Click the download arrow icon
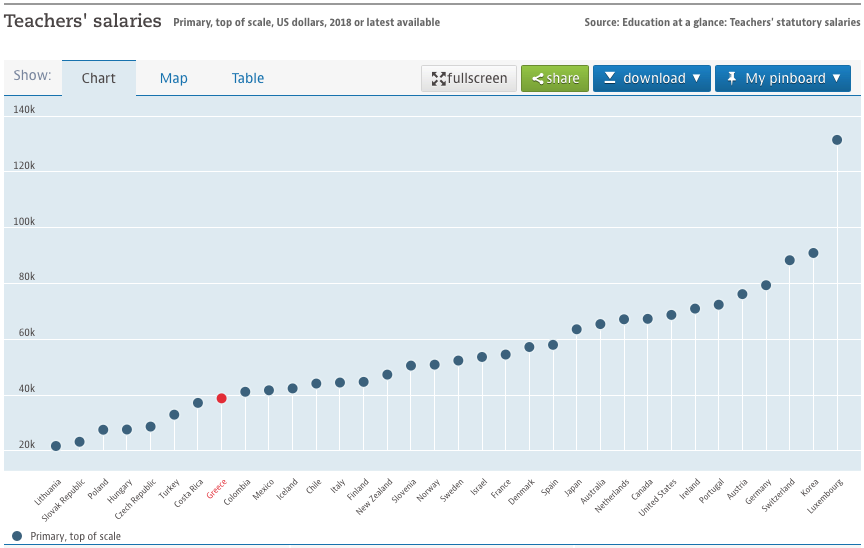 [609, 78]
